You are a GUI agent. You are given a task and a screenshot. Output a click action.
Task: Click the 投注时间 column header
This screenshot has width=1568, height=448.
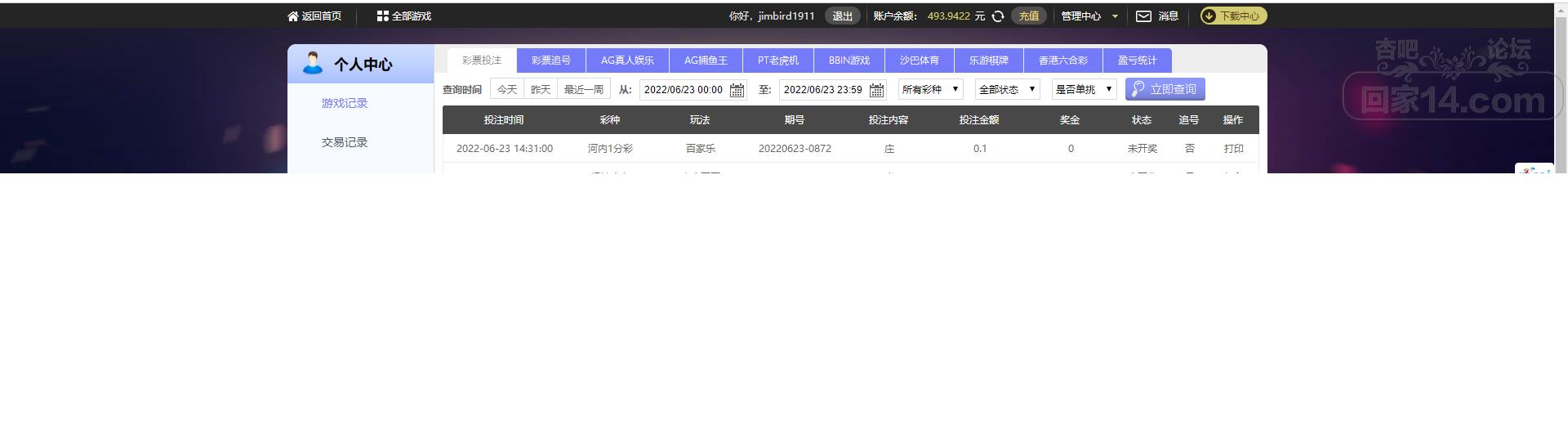tap(504, 120)
